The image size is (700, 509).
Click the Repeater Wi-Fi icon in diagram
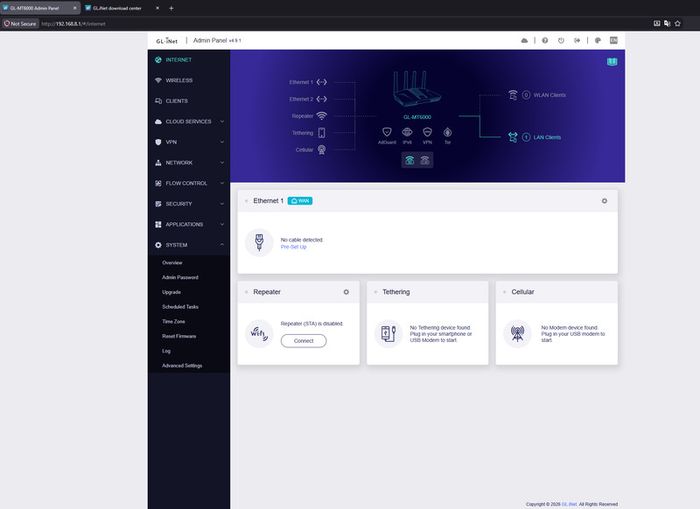click(x=321, y=116)
